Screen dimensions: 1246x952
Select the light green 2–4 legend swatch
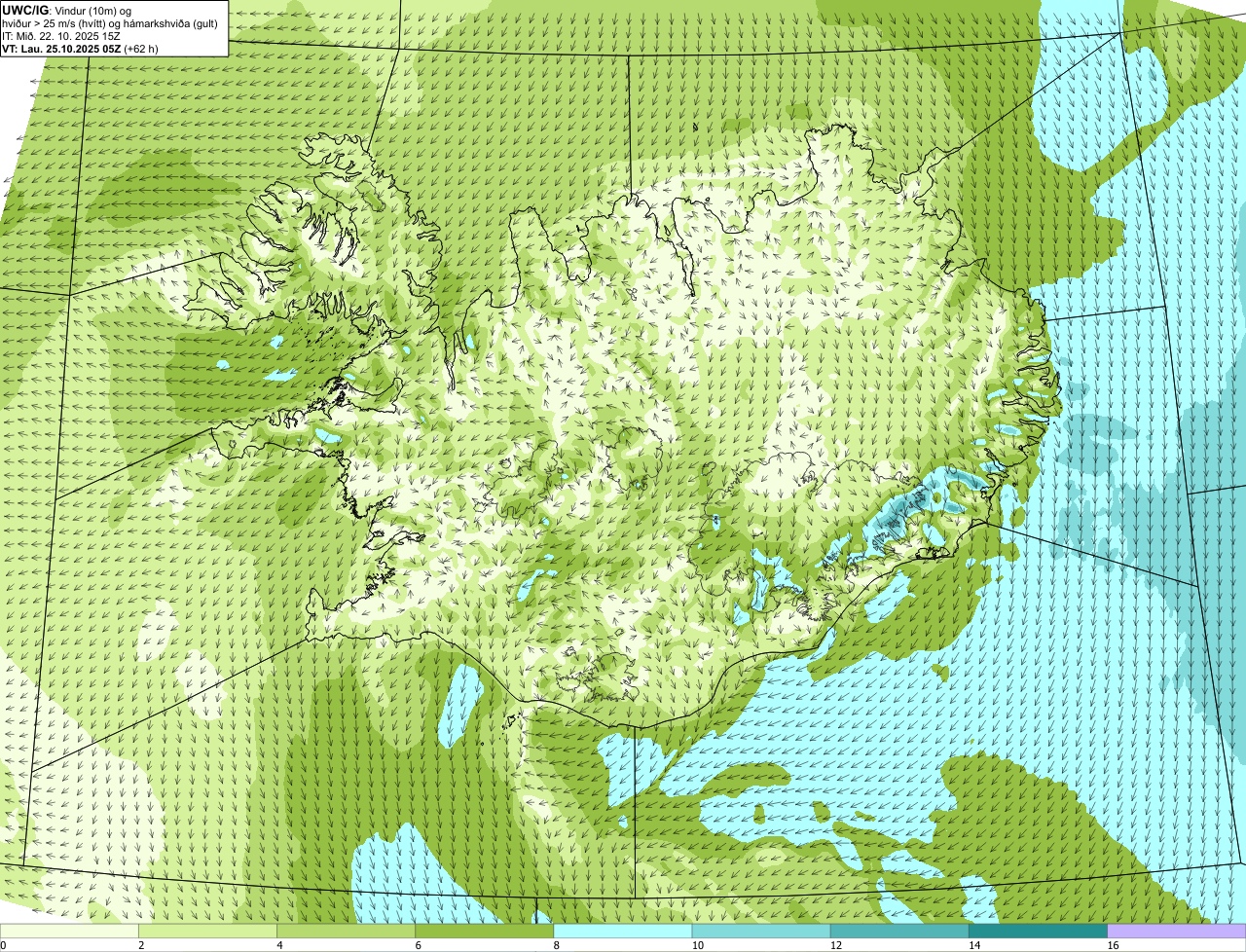(208, 931)
